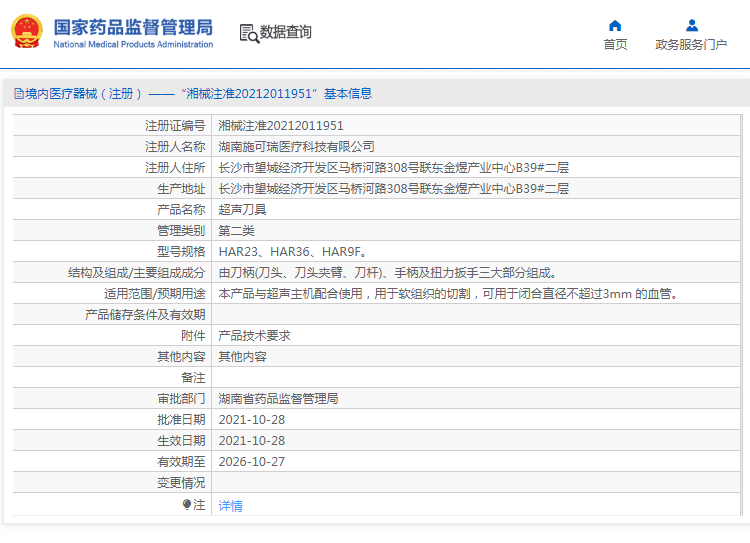Click the 数据查询 label
750x543 pixels.
(286, 32)
